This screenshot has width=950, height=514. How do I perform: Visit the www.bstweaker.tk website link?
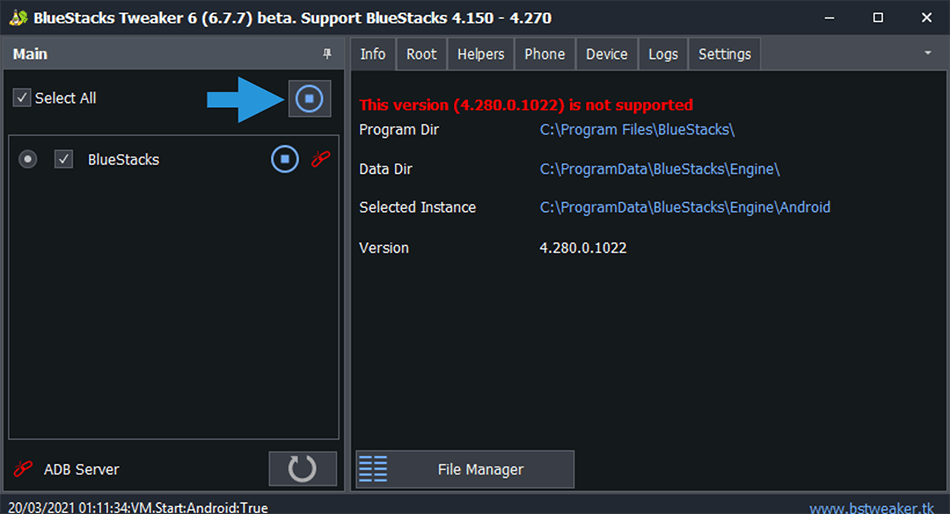click(x=871, y=508)
